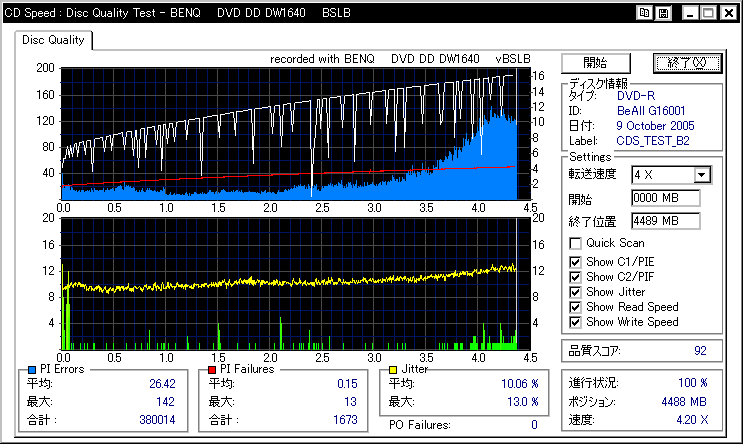This screenshot has width=743, height=444.
Task: Toggle the Quick Scan checkbox
Action: coord(575,244)
